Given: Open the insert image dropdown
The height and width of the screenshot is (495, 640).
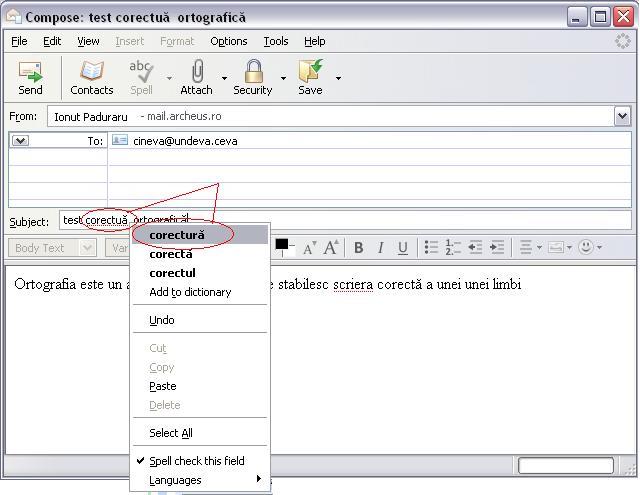Looking at the screenshot, I should [560, 247].
